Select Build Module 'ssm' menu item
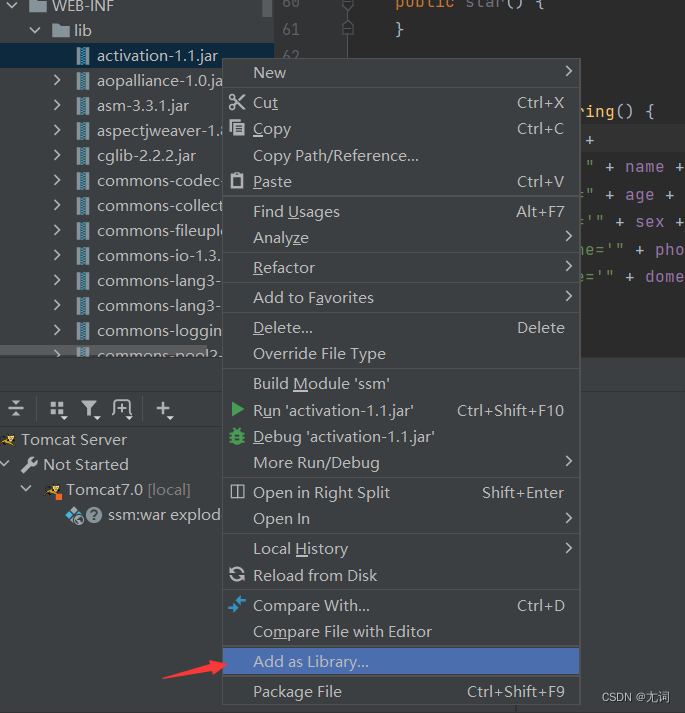The width and height of the screenshot is (685, 713). click(401, 383)
